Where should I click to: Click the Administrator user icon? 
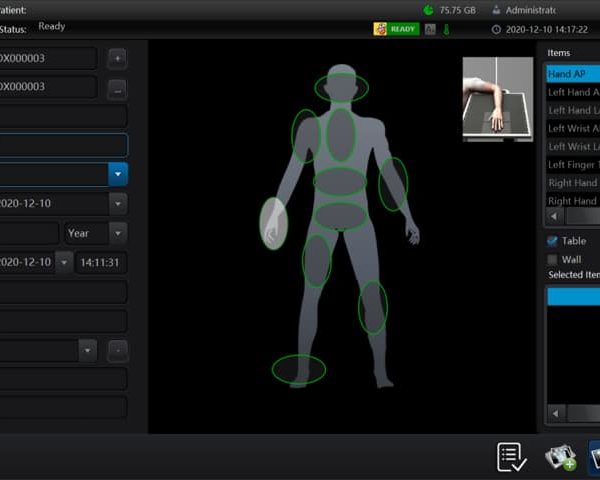(x=496, y=10)
